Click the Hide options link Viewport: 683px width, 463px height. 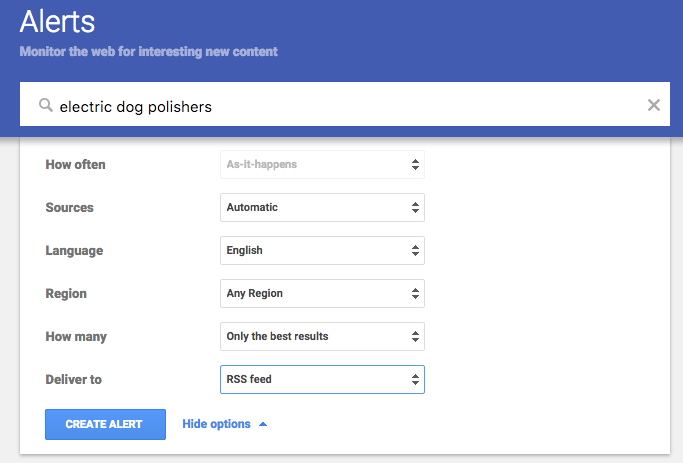(216, 424)
